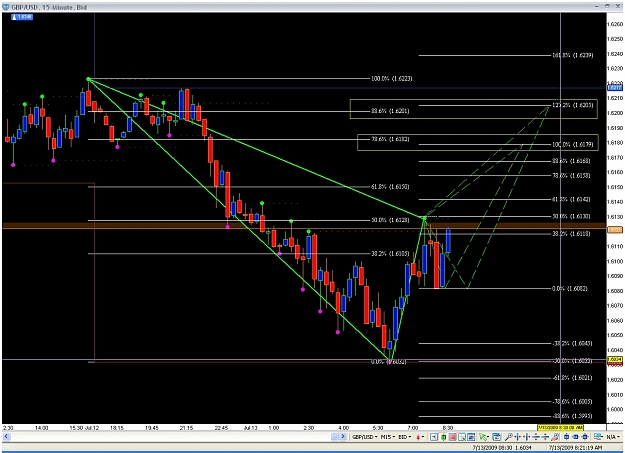This screenshot has width=625, height=453.
Task: Click the swing low point near 0.0% level
Action: click(x=389, y=362)
